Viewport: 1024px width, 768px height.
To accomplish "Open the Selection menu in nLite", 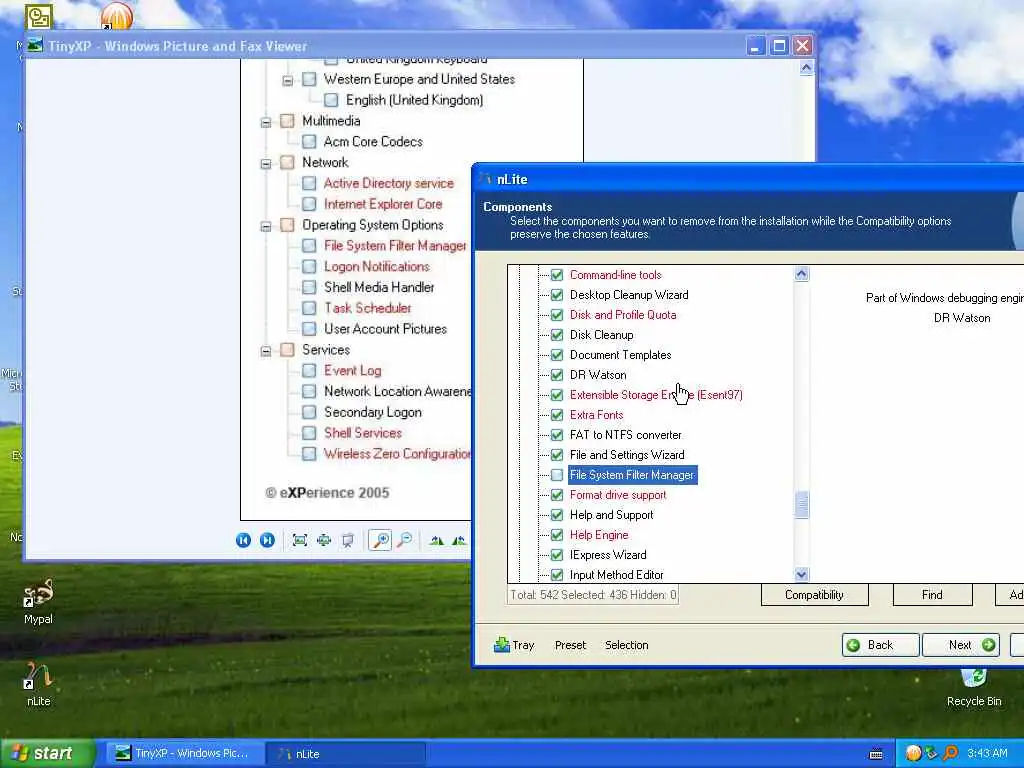I will (626, 645).
